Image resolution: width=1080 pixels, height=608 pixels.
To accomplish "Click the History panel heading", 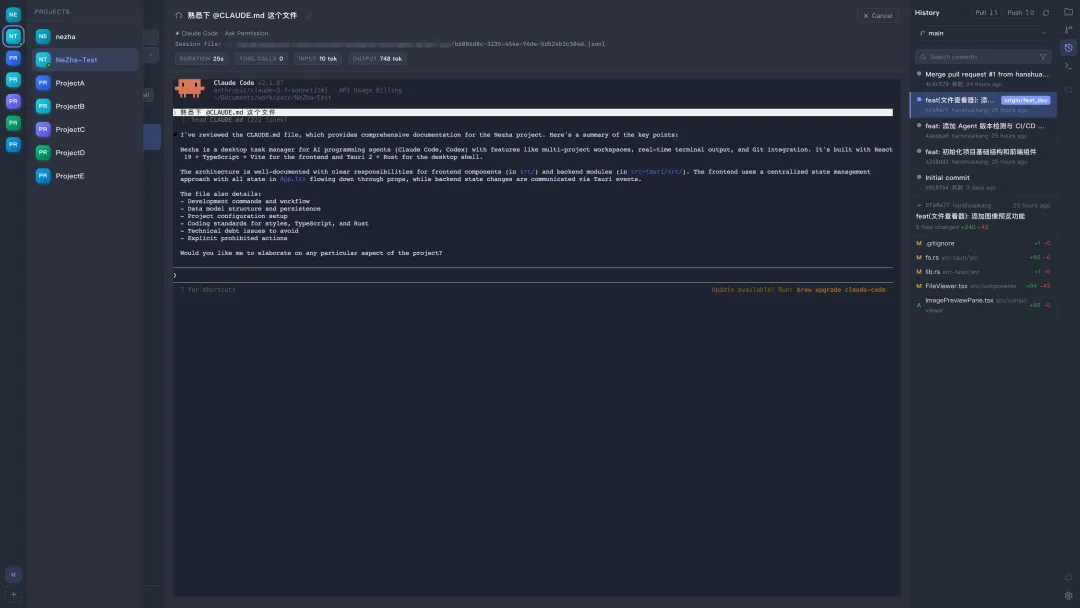I will (x=926, y=12).
